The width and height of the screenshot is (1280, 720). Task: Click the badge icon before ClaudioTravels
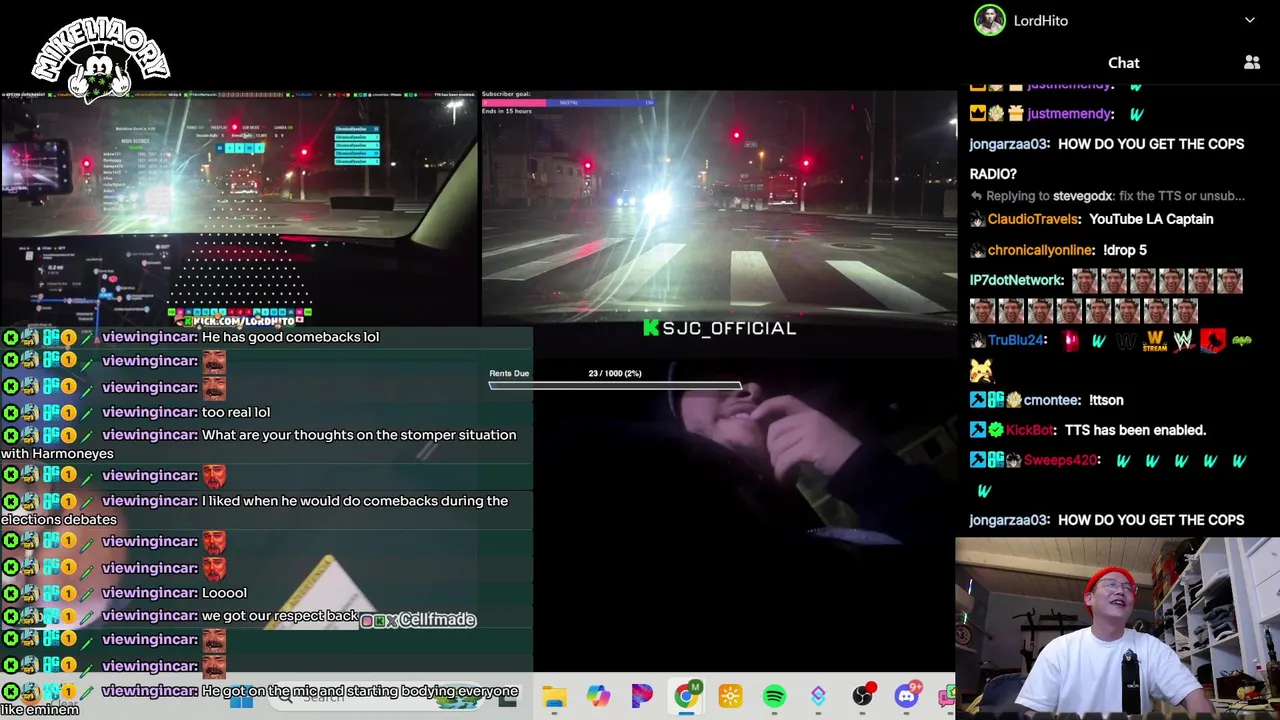pos(977,219)
